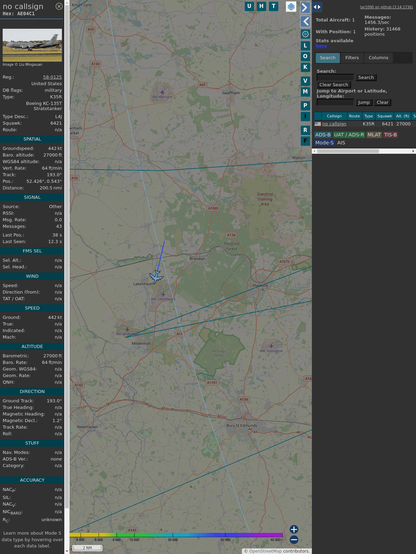The width and height of the screenshot is (416, 554).
Task: Click the H button on the map toolbar
Action: [x=261, y=6]
